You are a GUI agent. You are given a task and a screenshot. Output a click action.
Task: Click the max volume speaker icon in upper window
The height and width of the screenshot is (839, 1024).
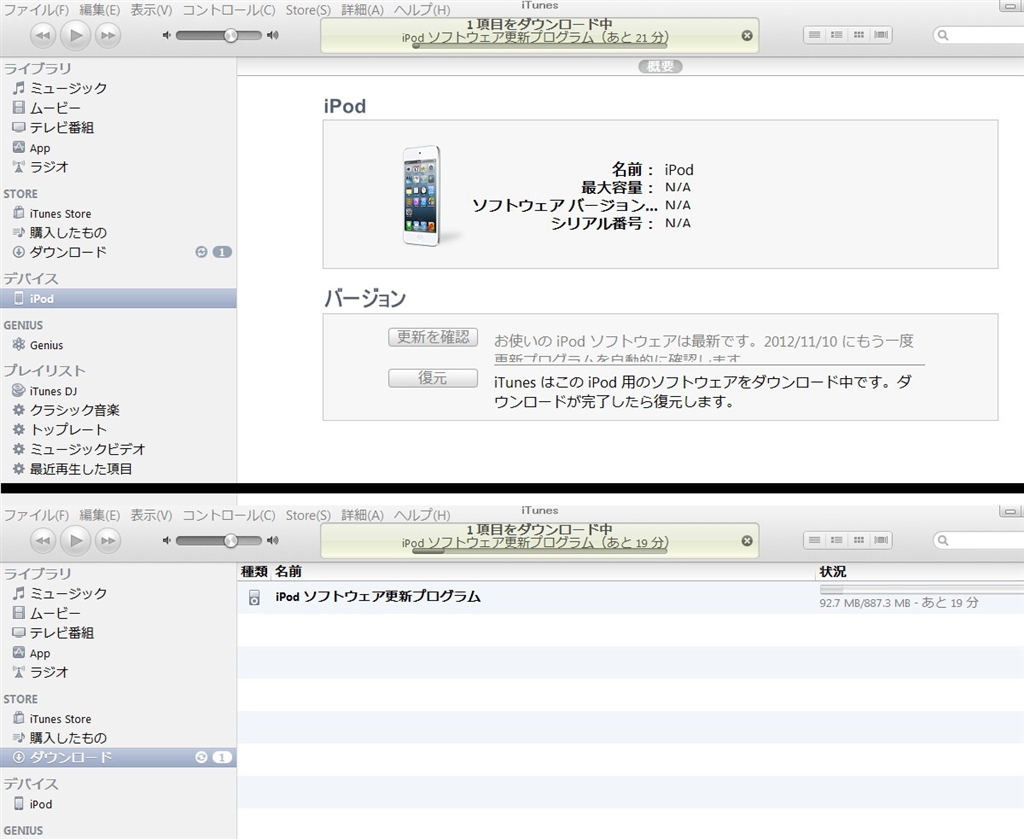click(273, 35)
